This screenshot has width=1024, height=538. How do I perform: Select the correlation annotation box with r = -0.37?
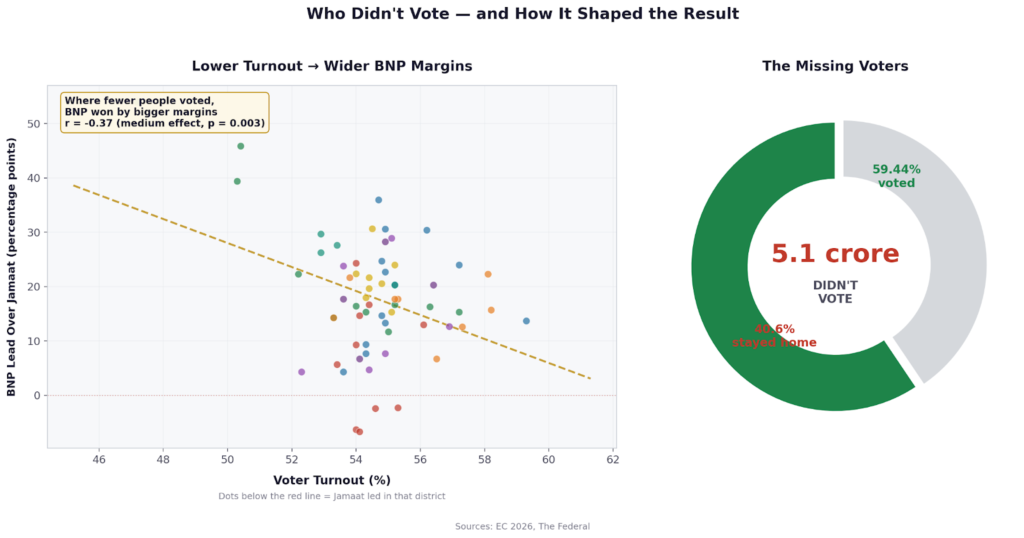tap(165, 112)
